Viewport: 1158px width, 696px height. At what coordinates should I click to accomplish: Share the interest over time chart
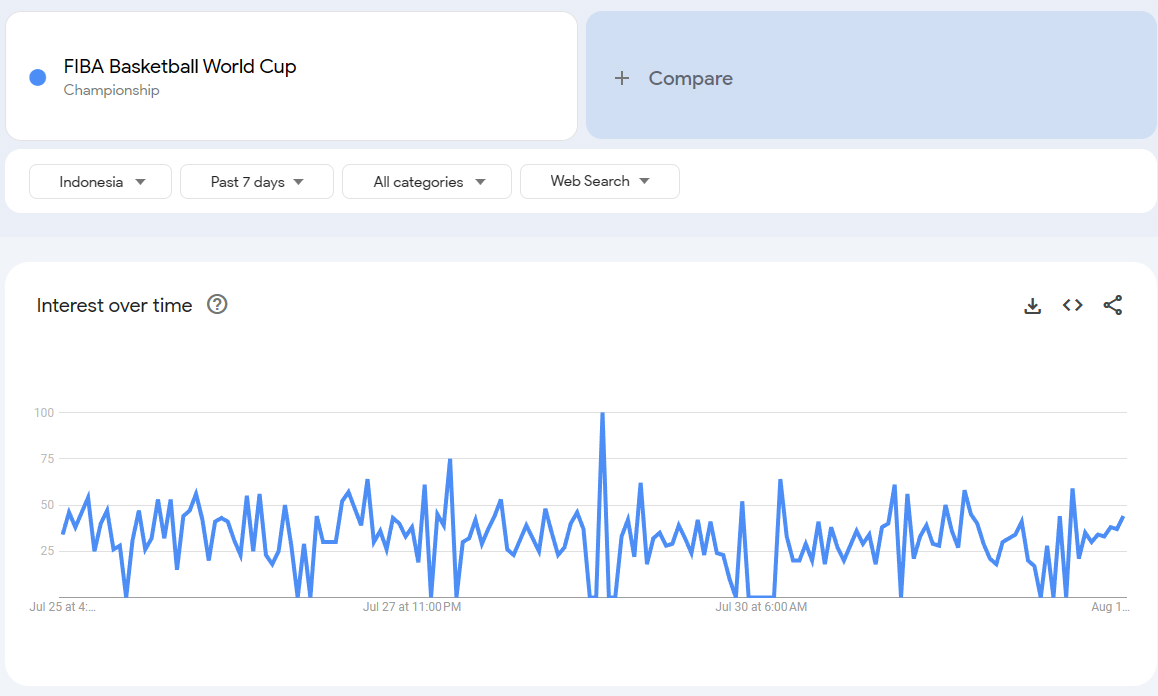click(1113, 305)
